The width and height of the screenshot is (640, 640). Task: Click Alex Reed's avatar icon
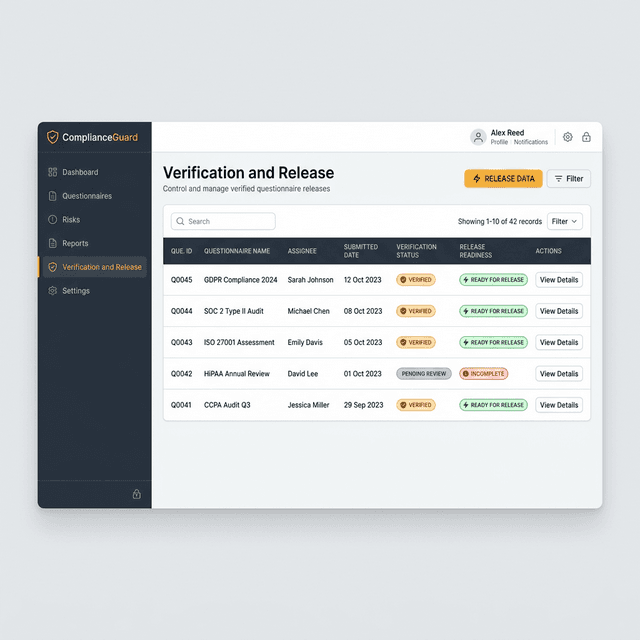pos(478,137)
